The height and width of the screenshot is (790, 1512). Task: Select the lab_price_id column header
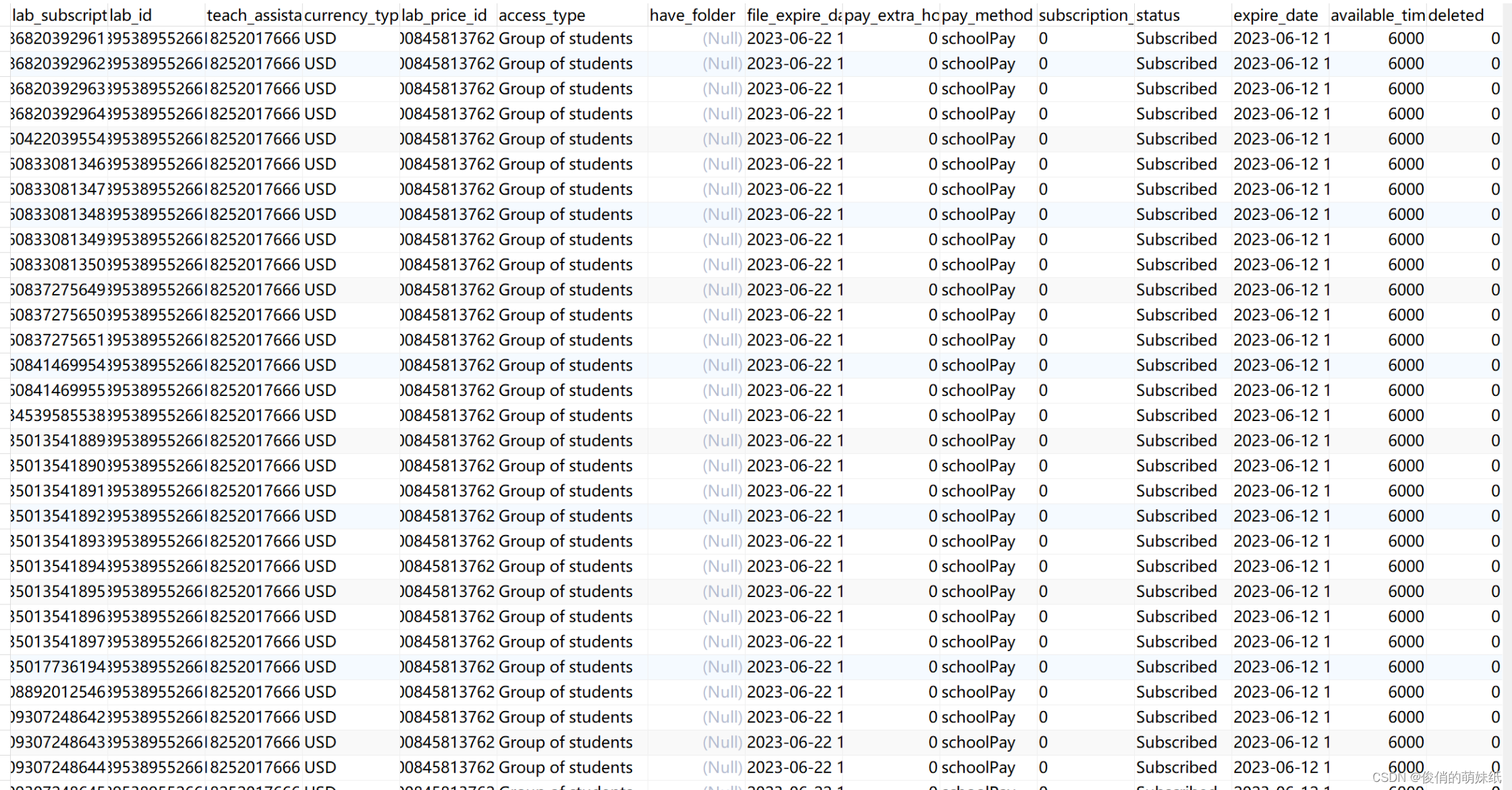click(x=444, y=15)
